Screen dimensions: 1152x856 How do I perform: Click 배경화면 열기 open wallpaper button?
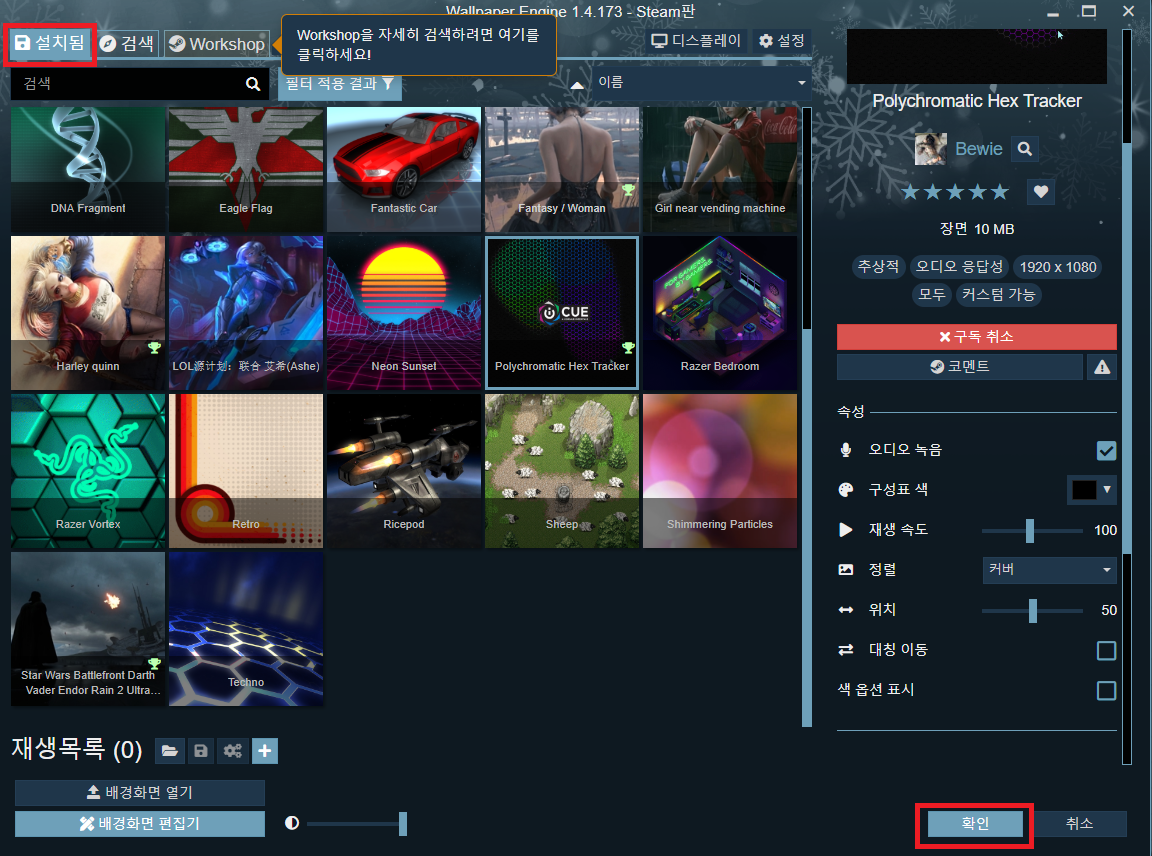[x=140, y=793]
